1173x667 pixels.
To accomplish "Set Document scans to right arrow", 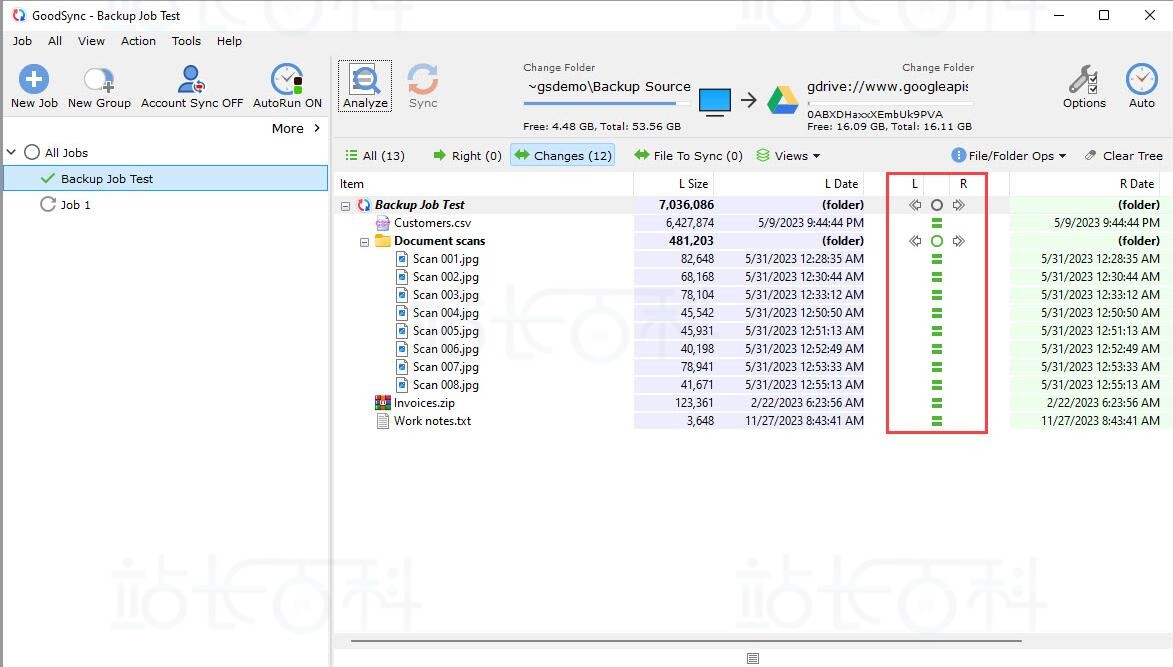I will pos(959,241).
